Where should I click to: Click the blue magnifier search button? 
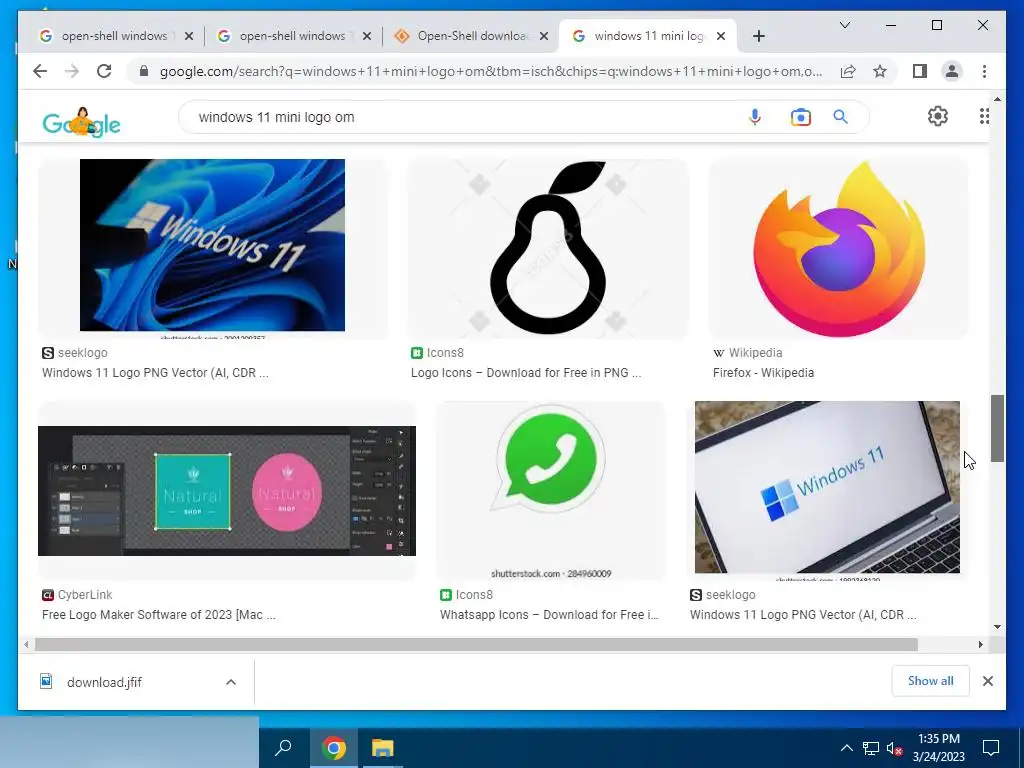(840, 117)
